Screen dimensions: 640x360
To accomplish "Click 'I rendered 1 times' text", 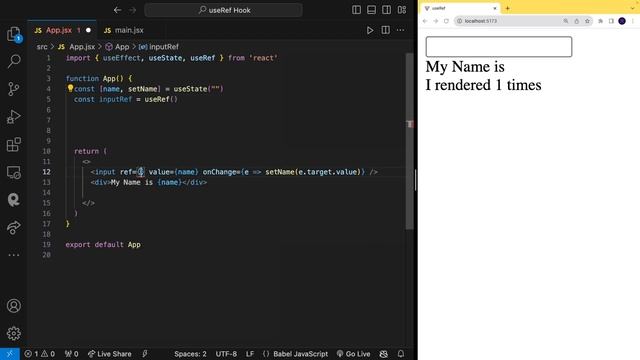I will tap(483, 85).
